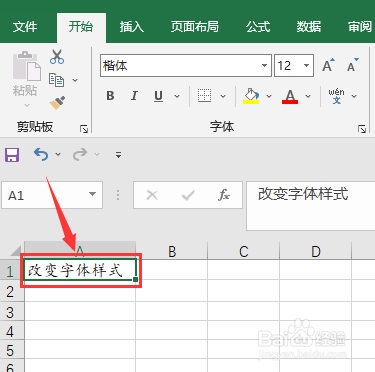Select column D header
Viewport: 375px width, 372px height.
tap(316, 251)
